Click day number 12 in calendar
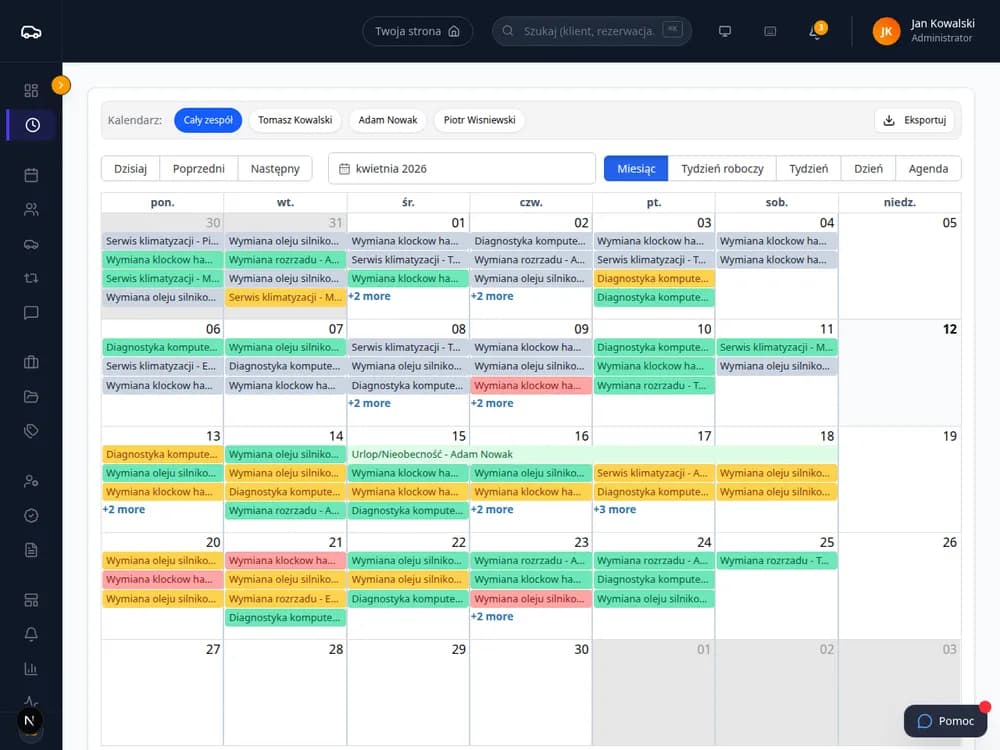This screenshot has width=1000, height=750. pos(950,329)
